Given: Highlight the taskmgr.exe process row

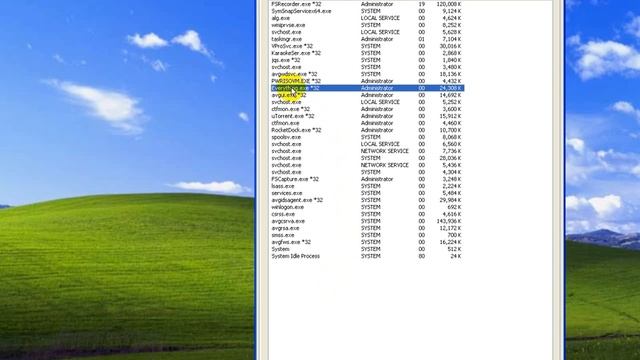Looking at the screenshot, I should pyautogui.click(x=367, y=39).
